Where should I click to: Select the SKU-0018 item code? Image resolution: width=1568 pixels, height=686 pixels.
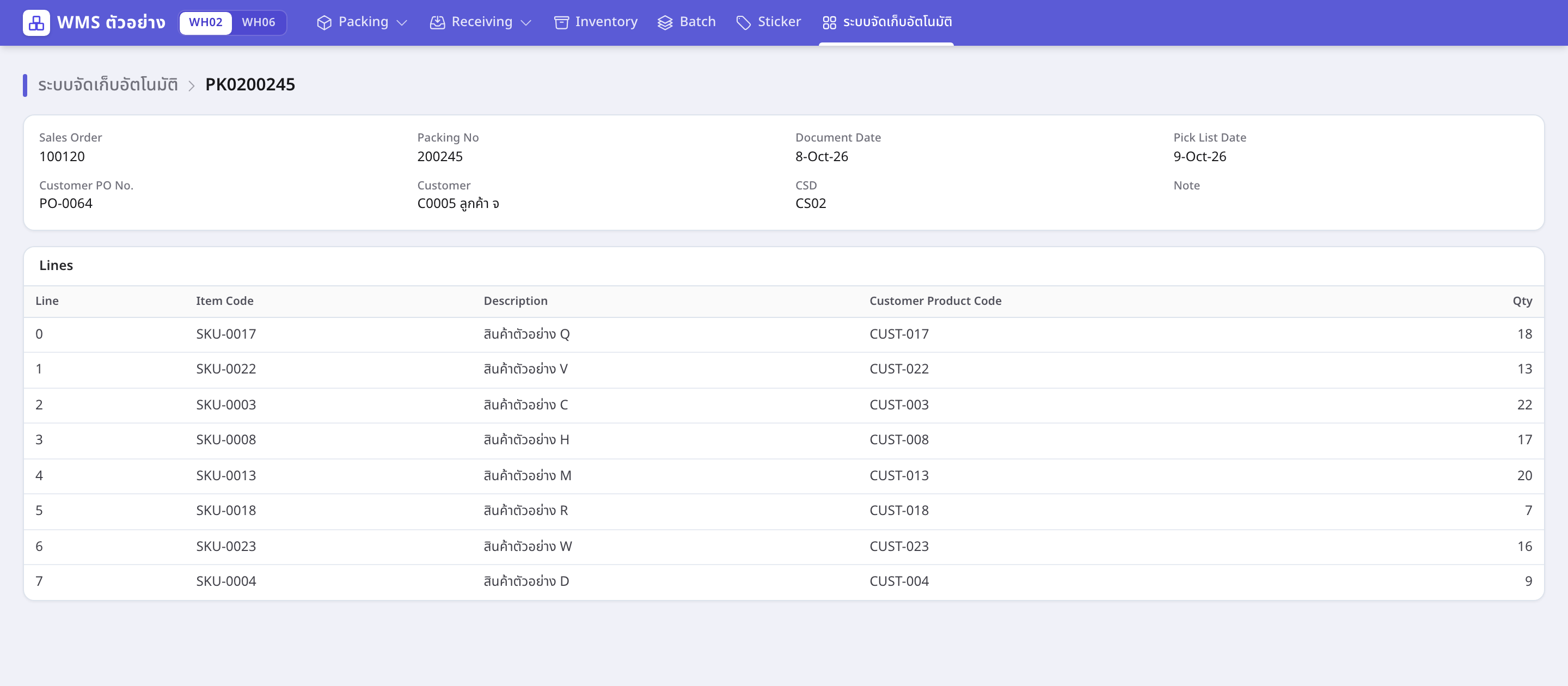tap(226, 510)
